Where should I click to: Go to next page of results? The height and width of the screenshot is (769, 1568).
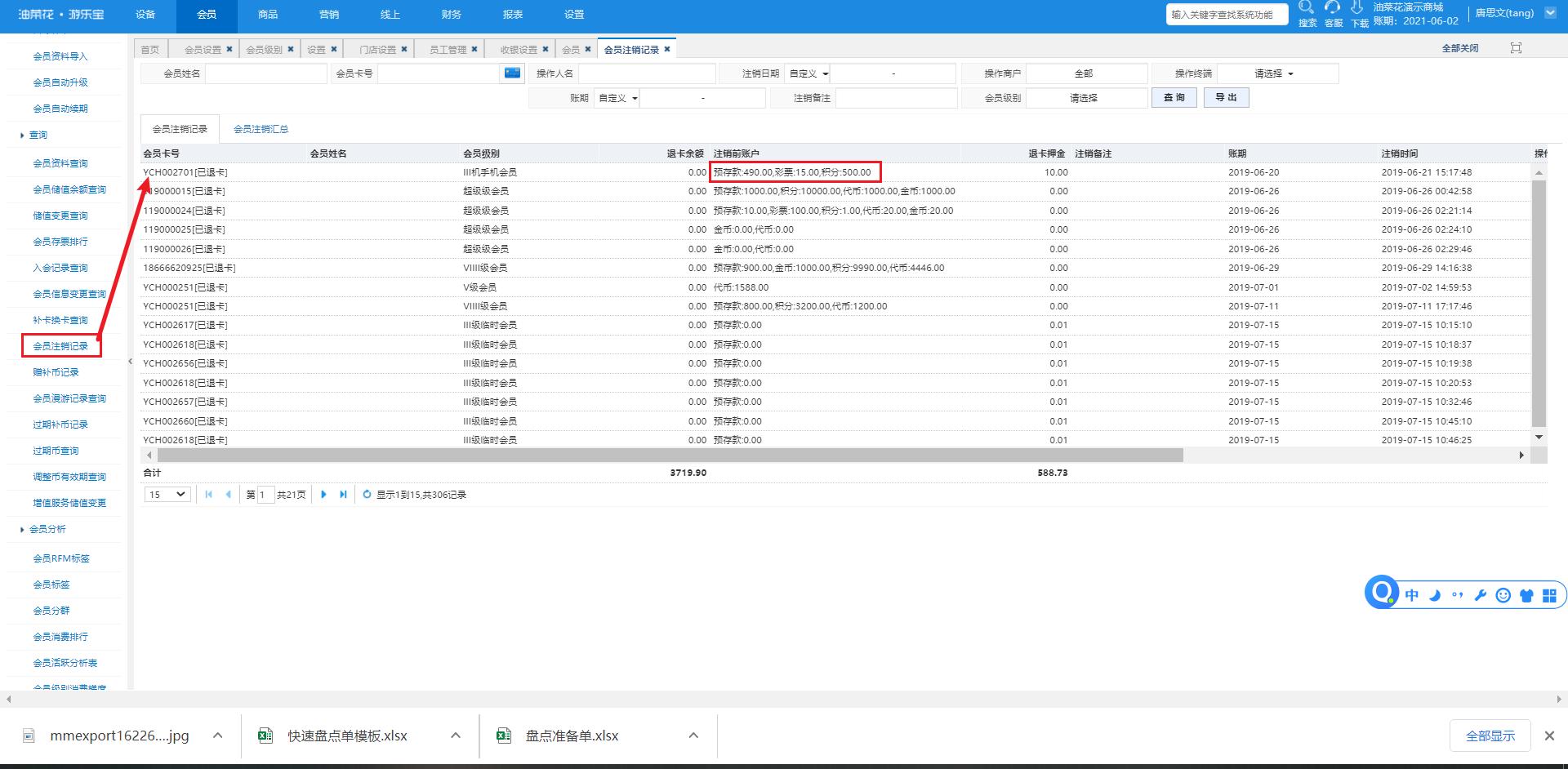click(324, 495)
